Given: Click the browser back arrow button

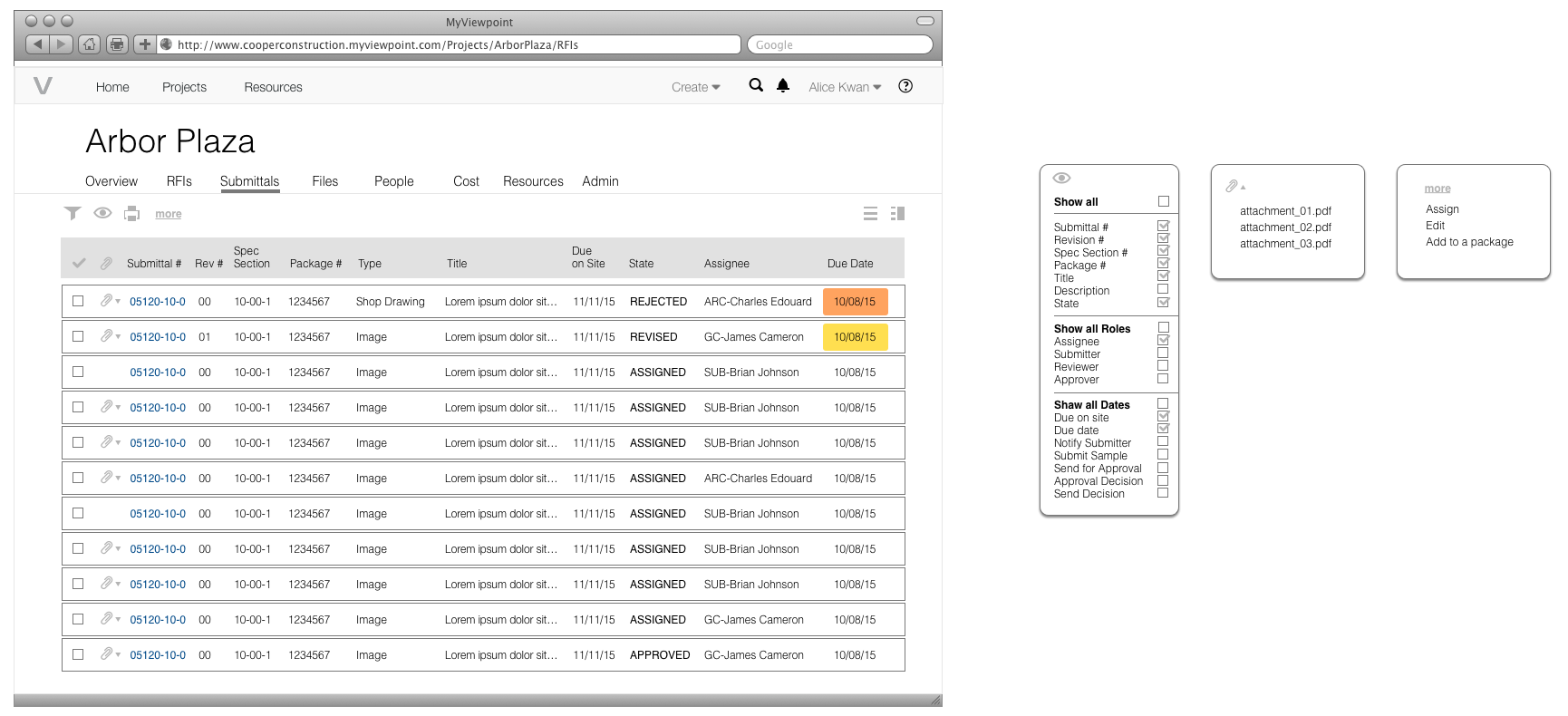Looking at the screenshot, I should tap(38, 44).
